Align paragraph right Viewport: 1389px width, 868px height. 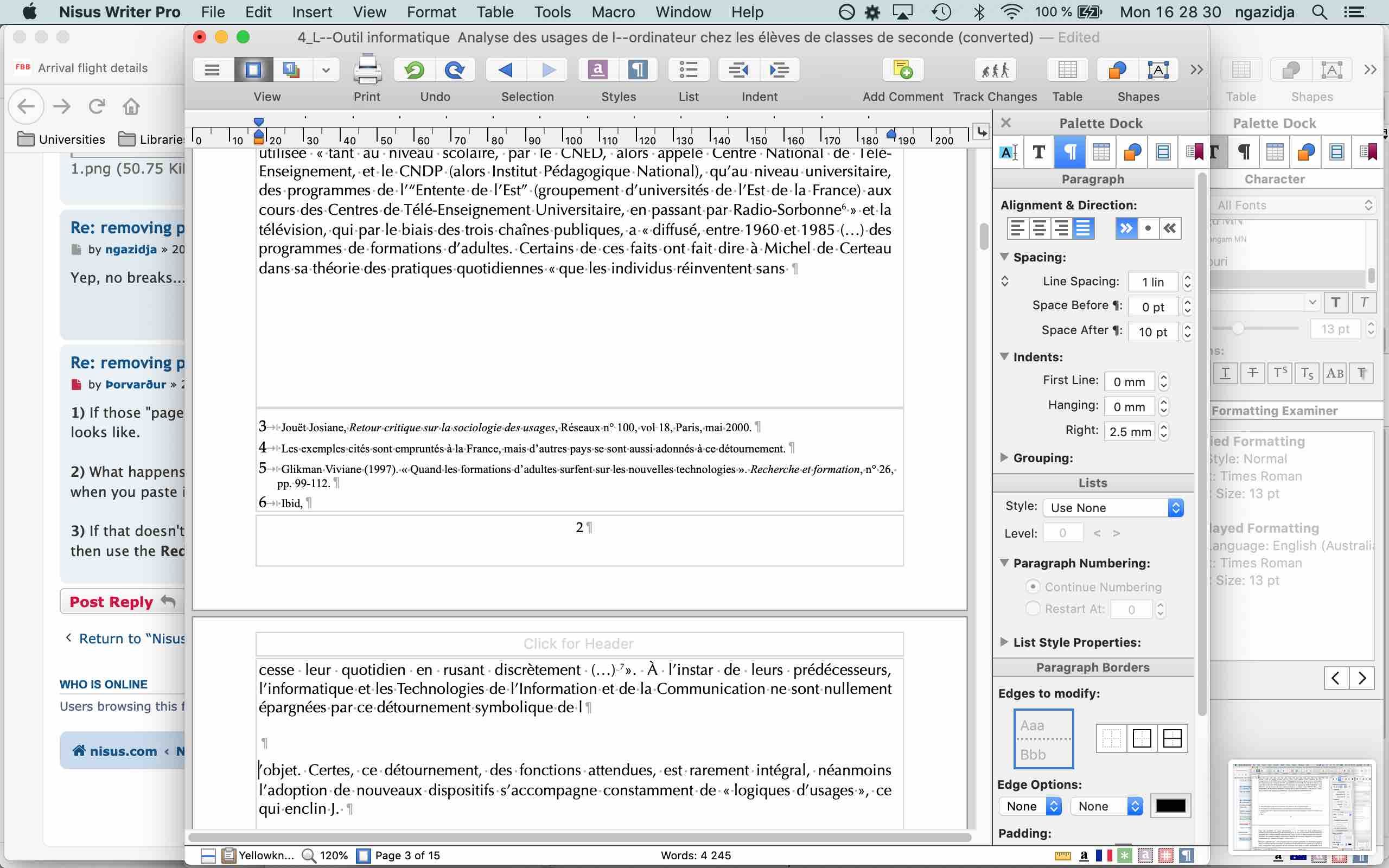point(1061,228)
